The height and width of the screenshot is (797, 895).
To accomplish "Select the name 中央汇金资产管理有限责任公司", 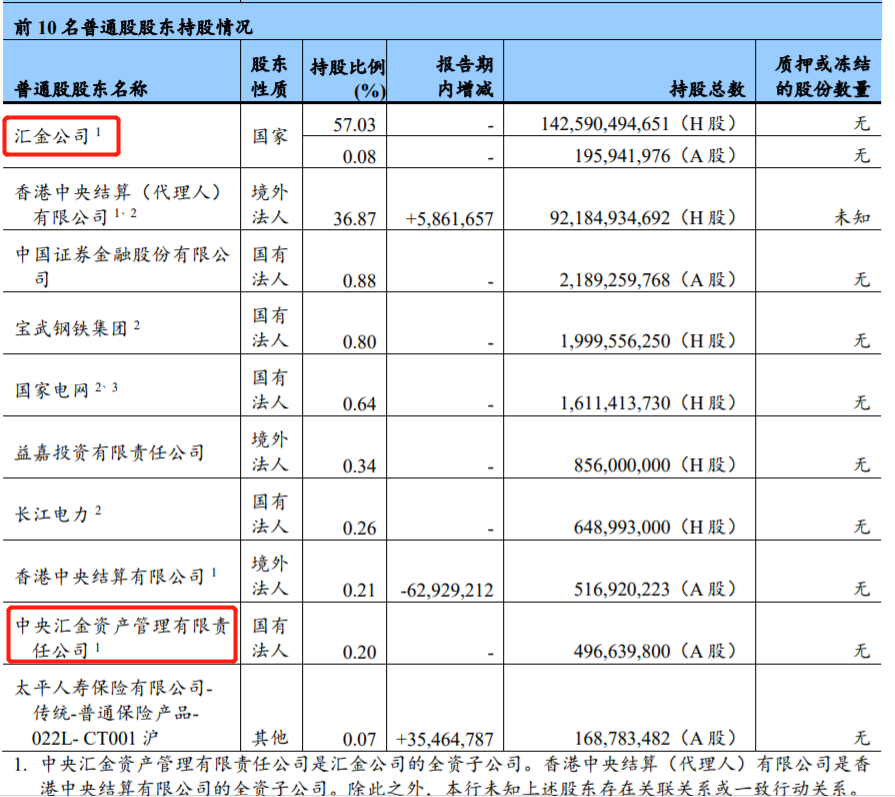I will [x=122, y=637].
